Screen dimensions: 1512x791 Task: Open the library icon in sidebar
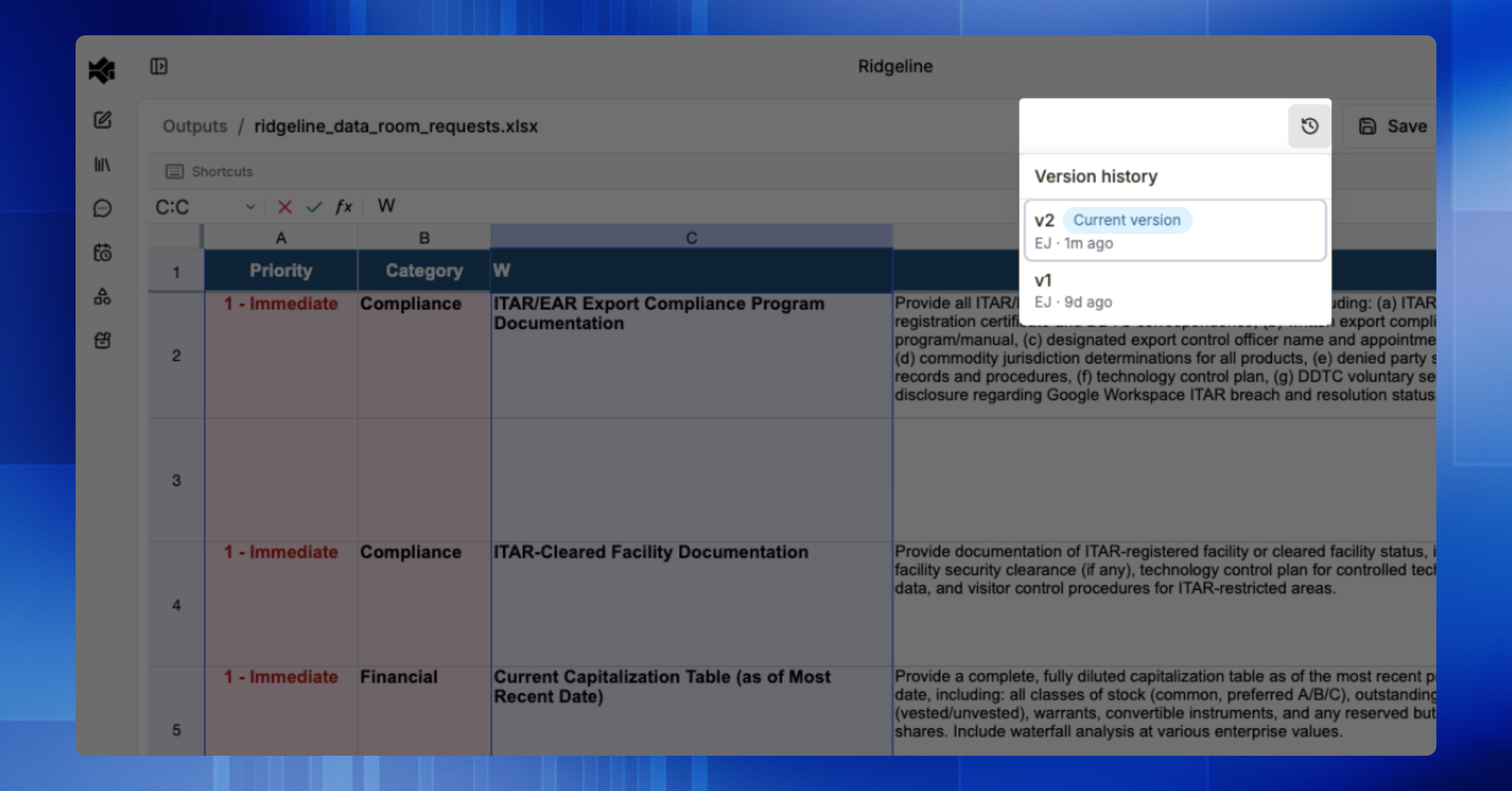(x=102, y=164)
